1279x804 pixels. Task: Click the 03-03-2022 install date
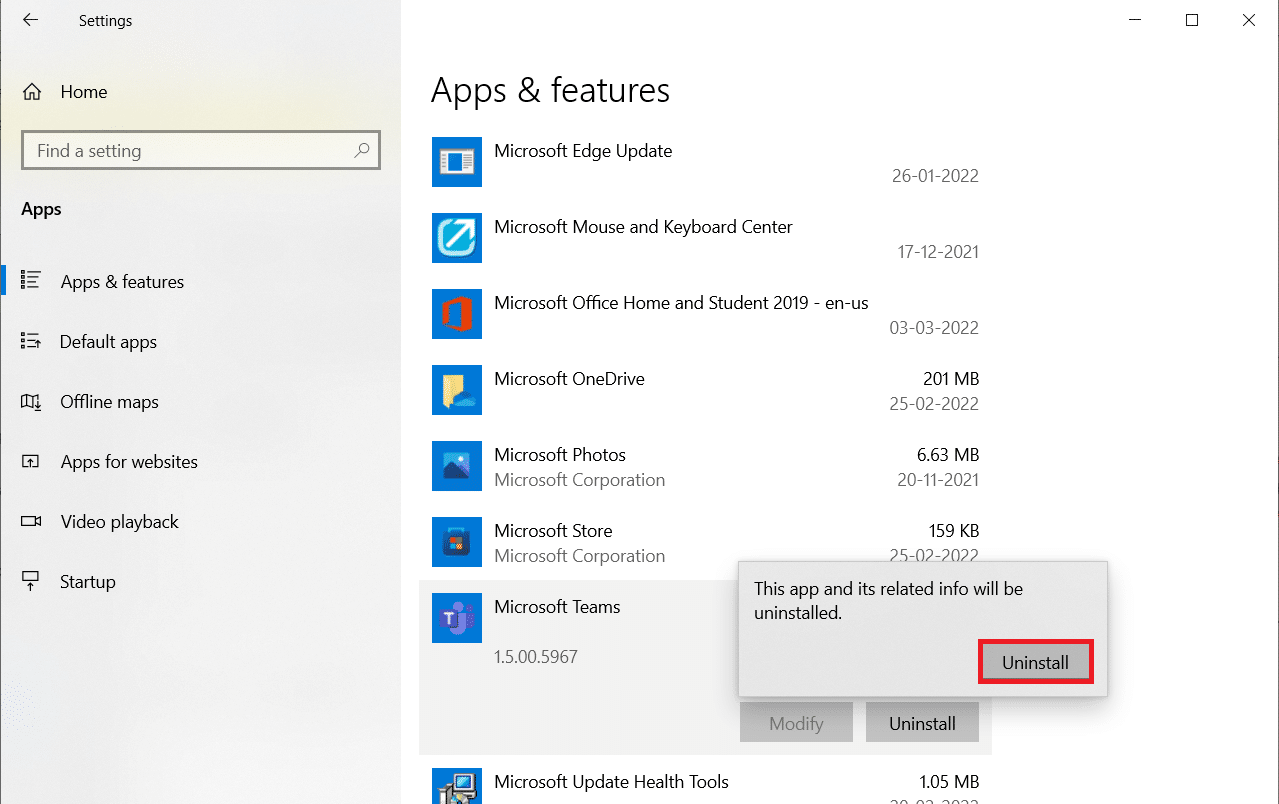point(934,328)
